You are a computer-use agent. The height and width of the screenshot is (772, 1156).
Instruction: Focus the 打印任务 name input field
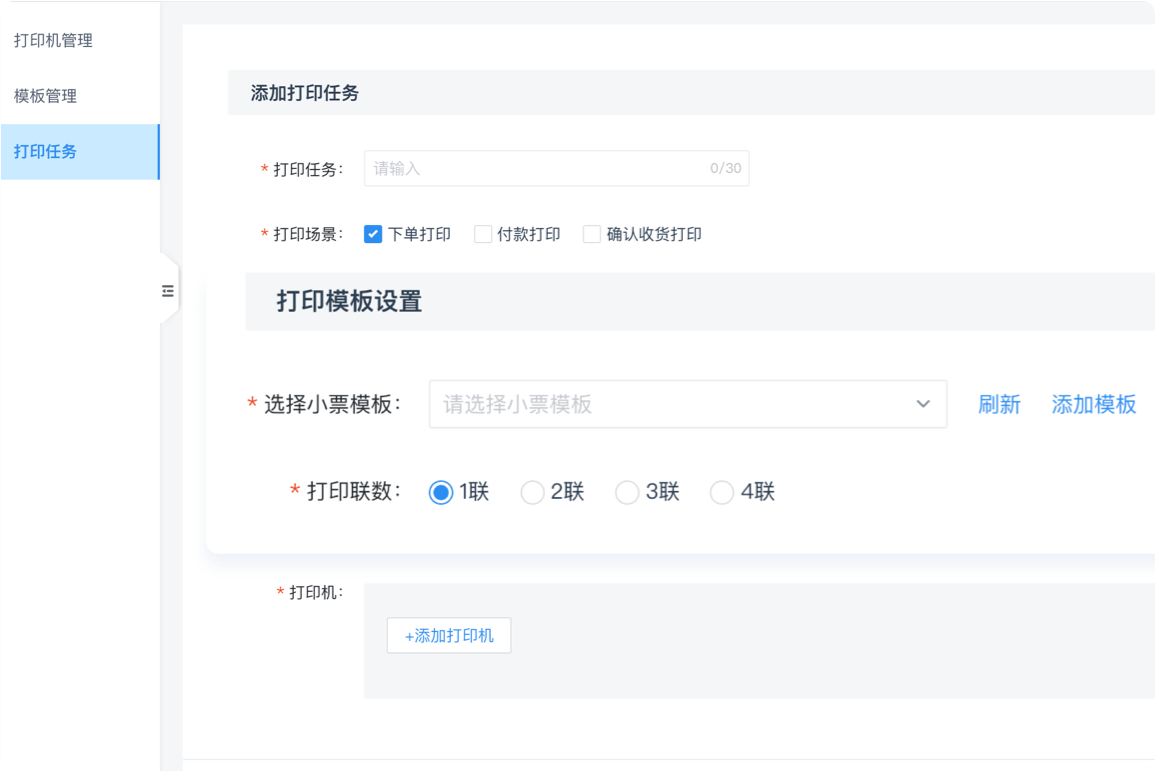(x=535, y=168)
